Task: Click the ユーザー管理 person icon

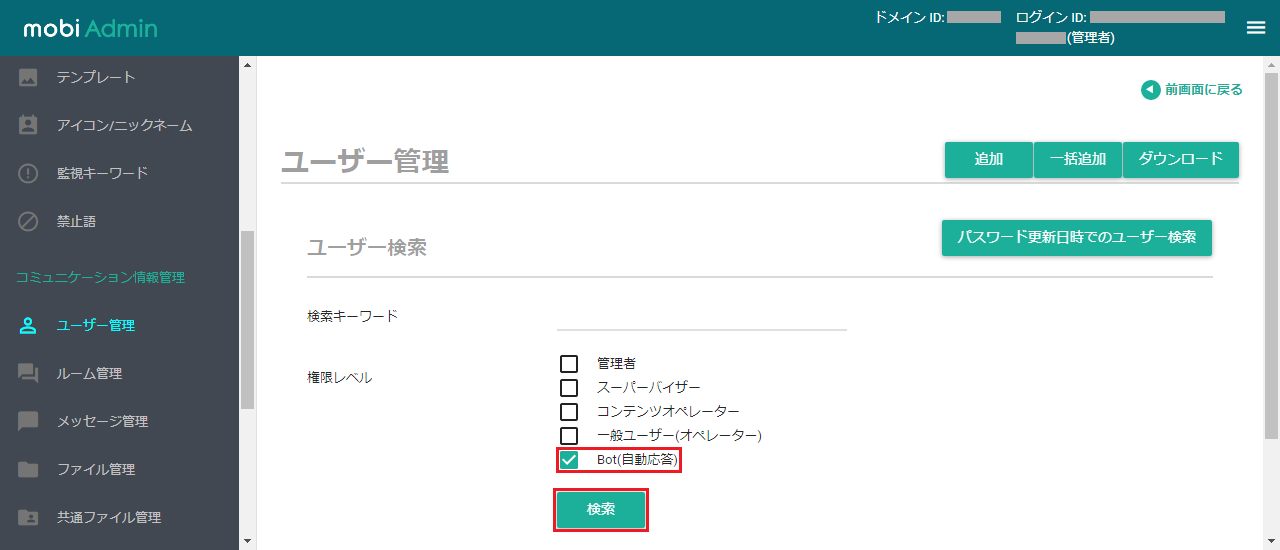Action: [28, 325]
